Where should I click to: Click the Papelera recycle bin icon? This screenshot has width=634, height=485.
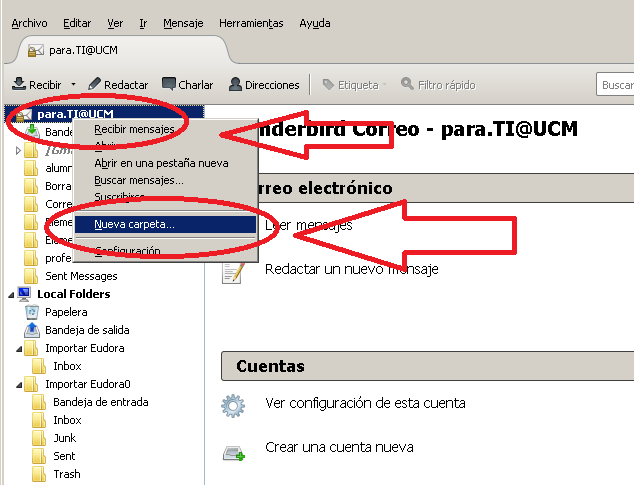(x=32, y=312)
